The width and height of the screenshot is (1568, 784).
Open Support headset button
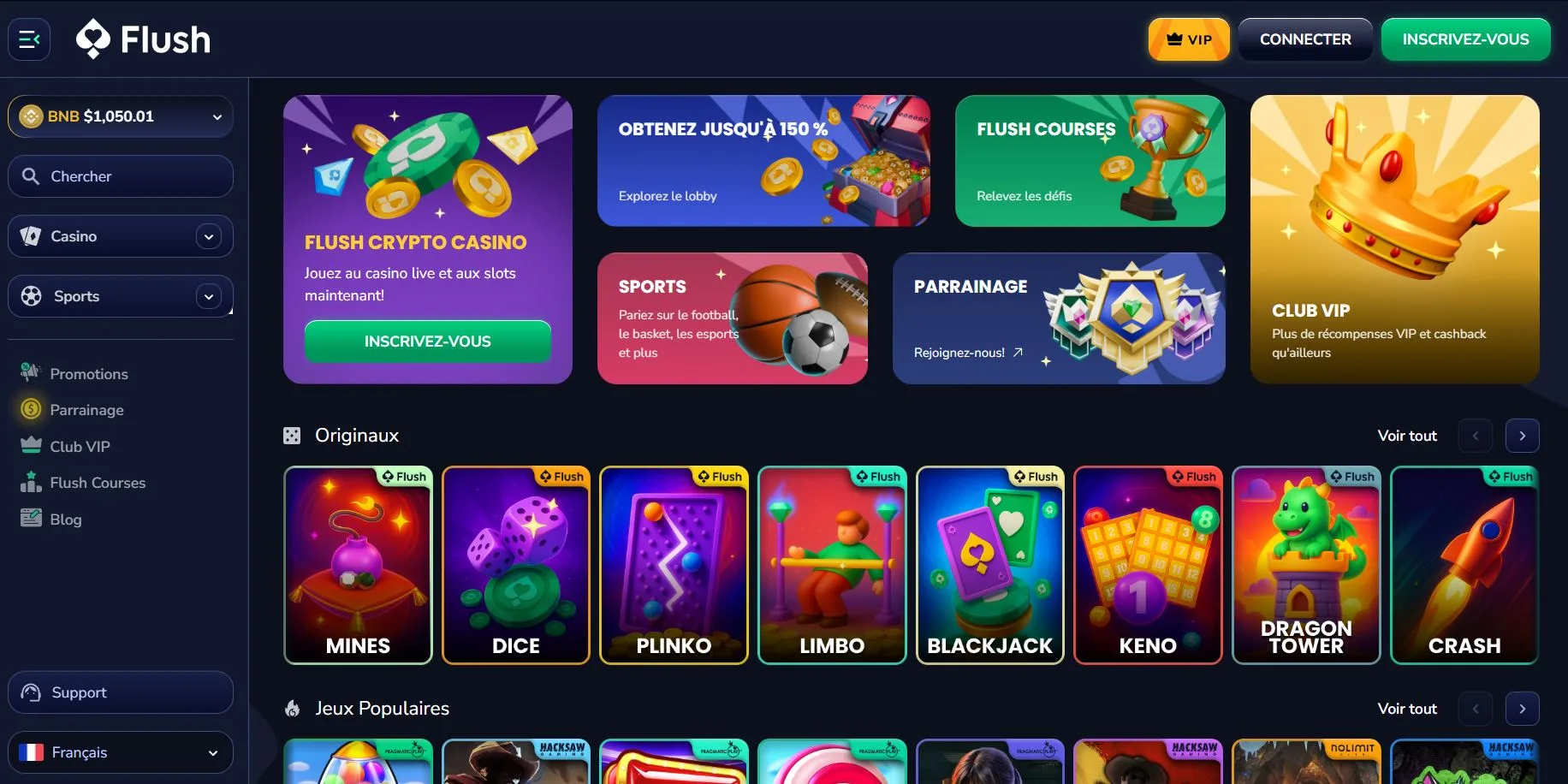click(x=121, y=692)
